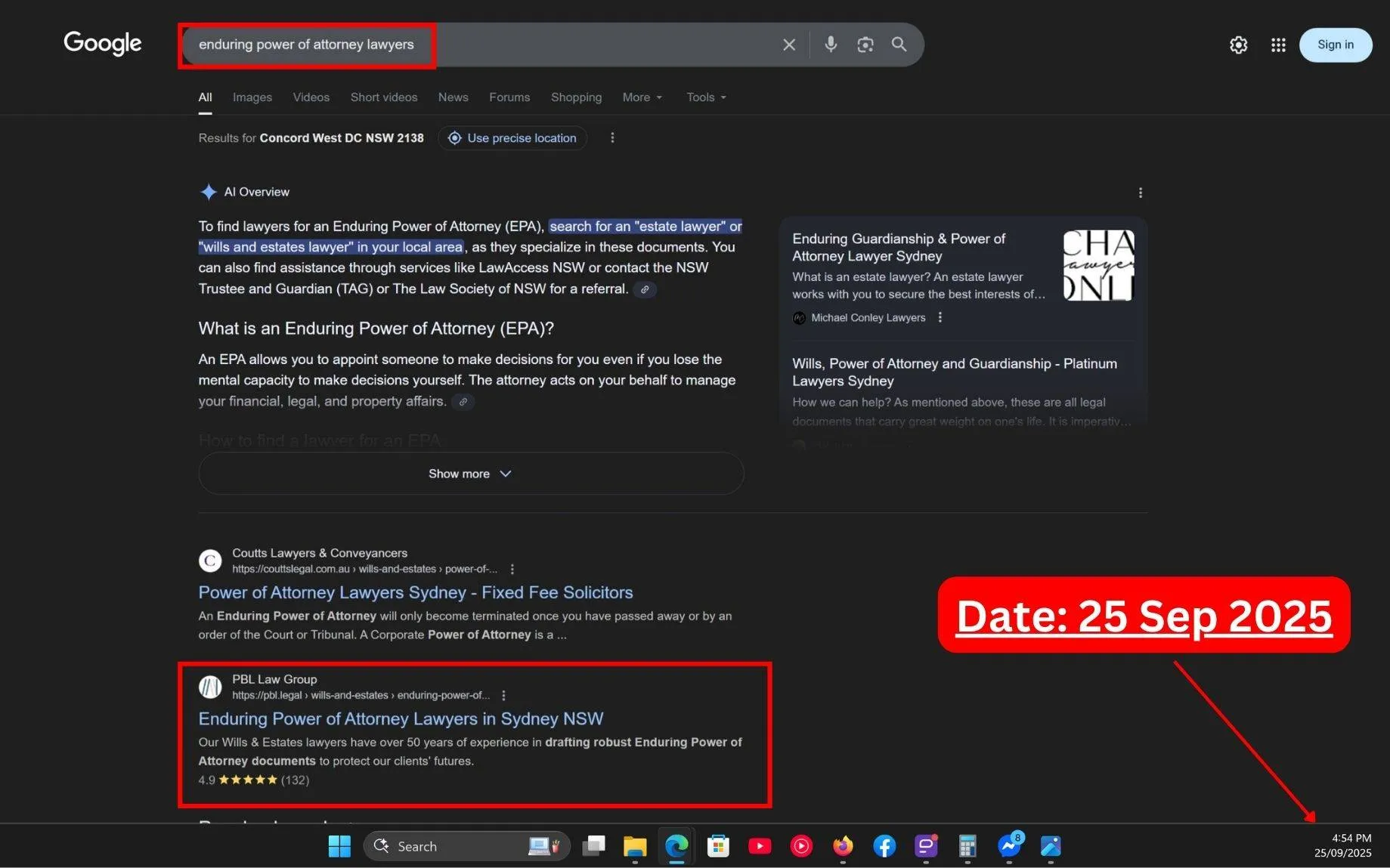
Task: Open Microsoft Edge from the taskbar
Action: click(676, 845)
